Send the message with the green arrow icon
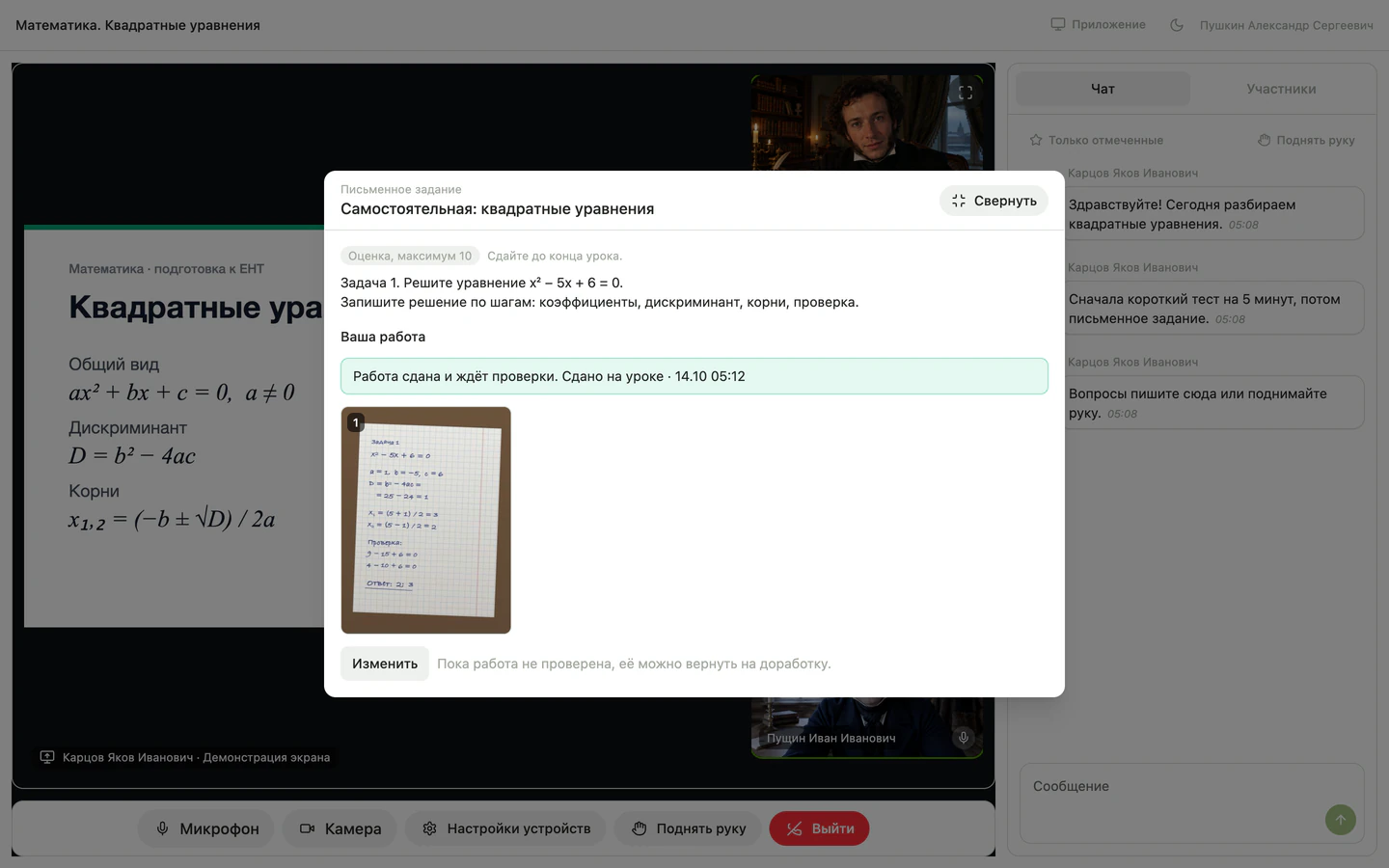Screen dimensions: 1389x868 pos(1341,820)
